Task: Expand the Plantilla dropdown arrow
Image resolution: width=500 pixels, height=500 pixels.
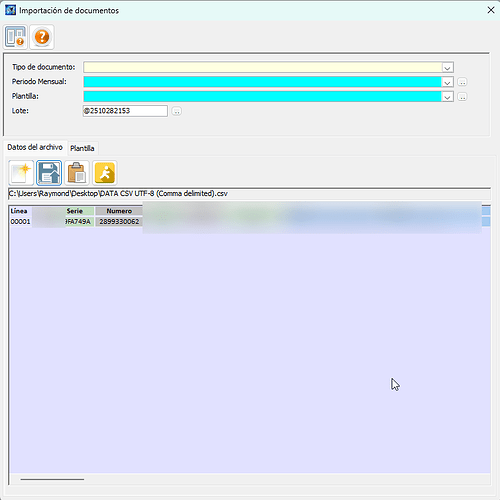Action: [447, 97]
